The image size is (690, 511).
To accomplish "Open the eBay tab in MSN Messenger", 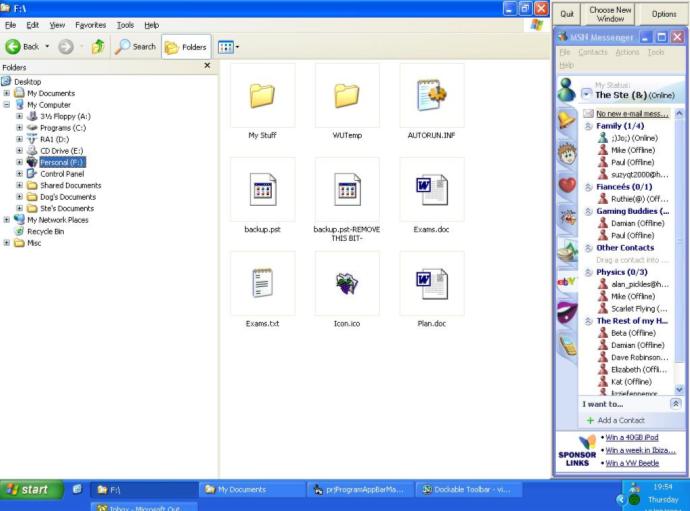I will [x=567, y=281].
